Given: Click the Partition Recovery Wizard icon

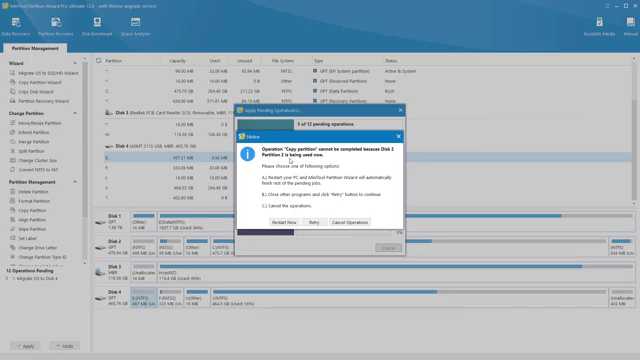Looking at the screenshot, I should point(13,101).
